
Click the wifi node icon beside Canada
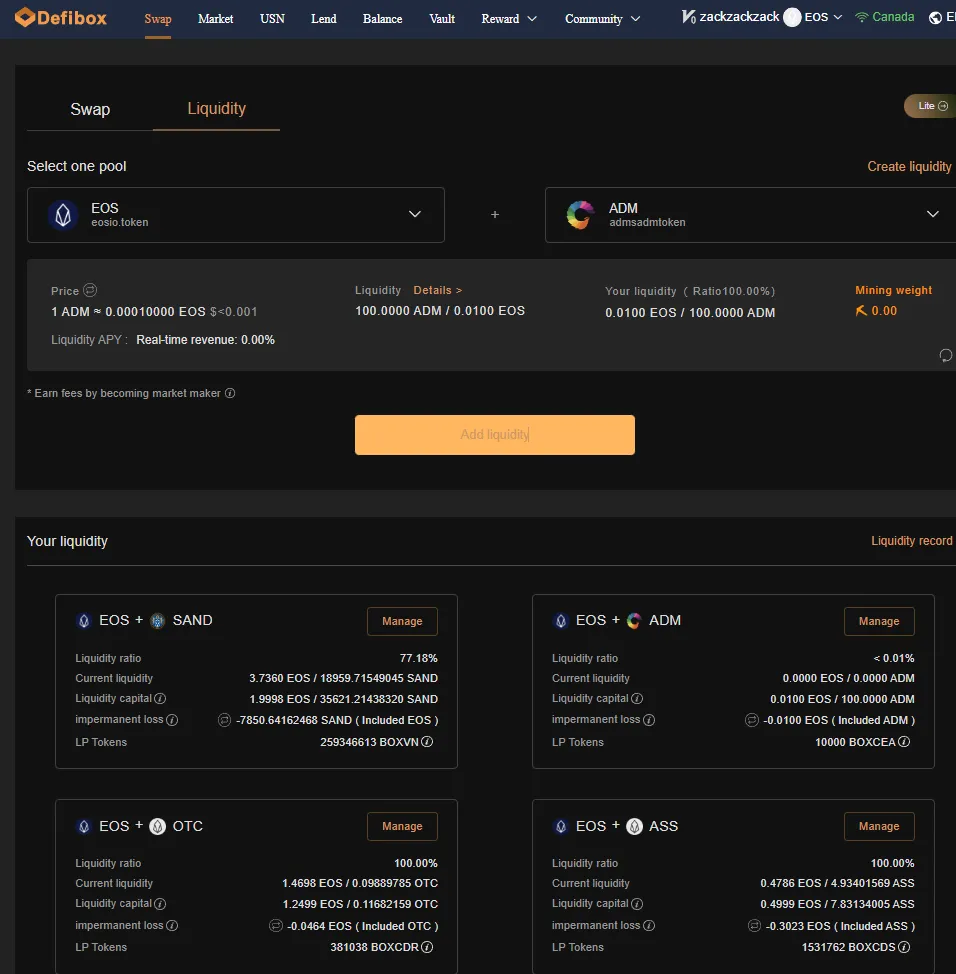pyautogui.click(x=862, y=17)
